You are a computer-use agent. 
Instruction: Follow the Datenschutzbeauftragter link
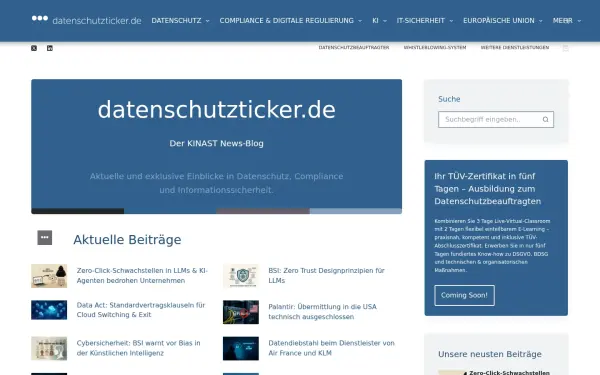coord(354,47)
